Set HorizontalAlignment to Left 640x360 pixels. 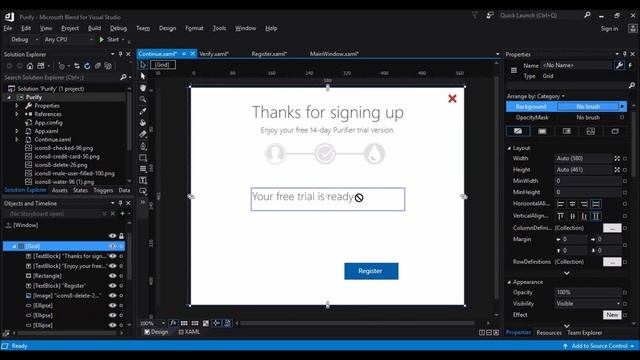pyautogui.click(x=561, y=204)
